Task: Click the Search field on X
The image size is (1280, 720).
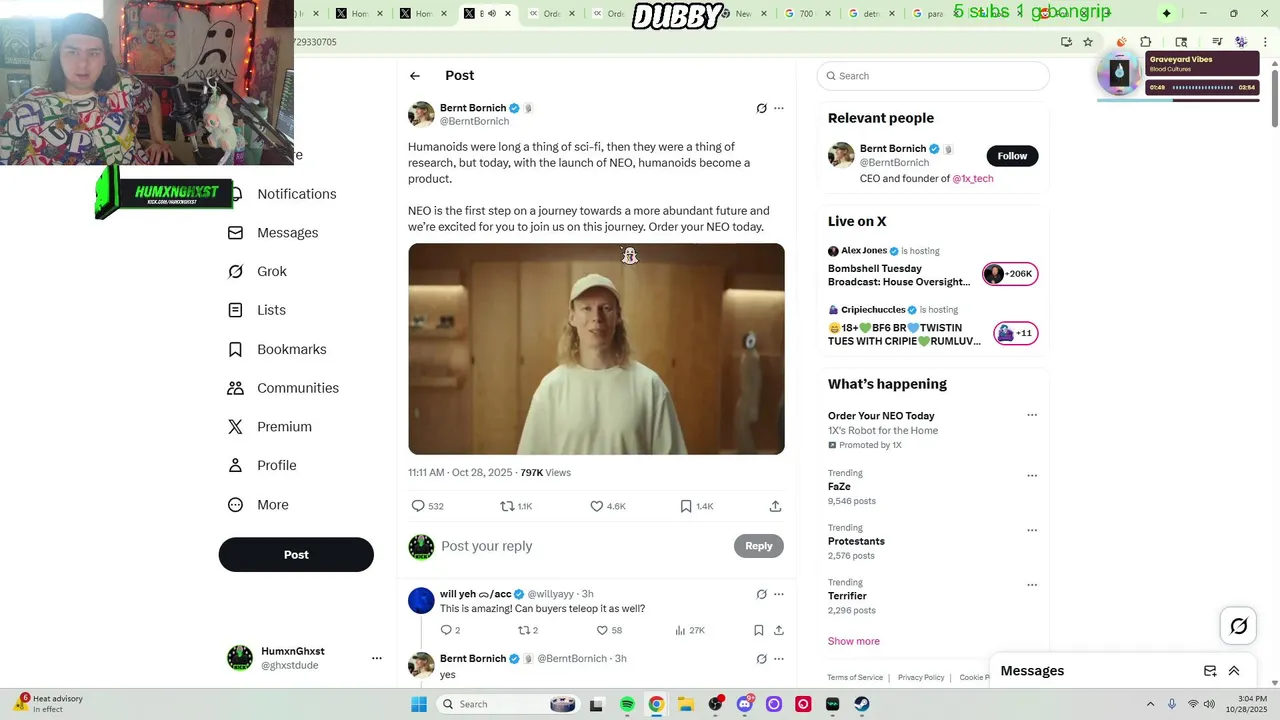Action: [933, 76]
